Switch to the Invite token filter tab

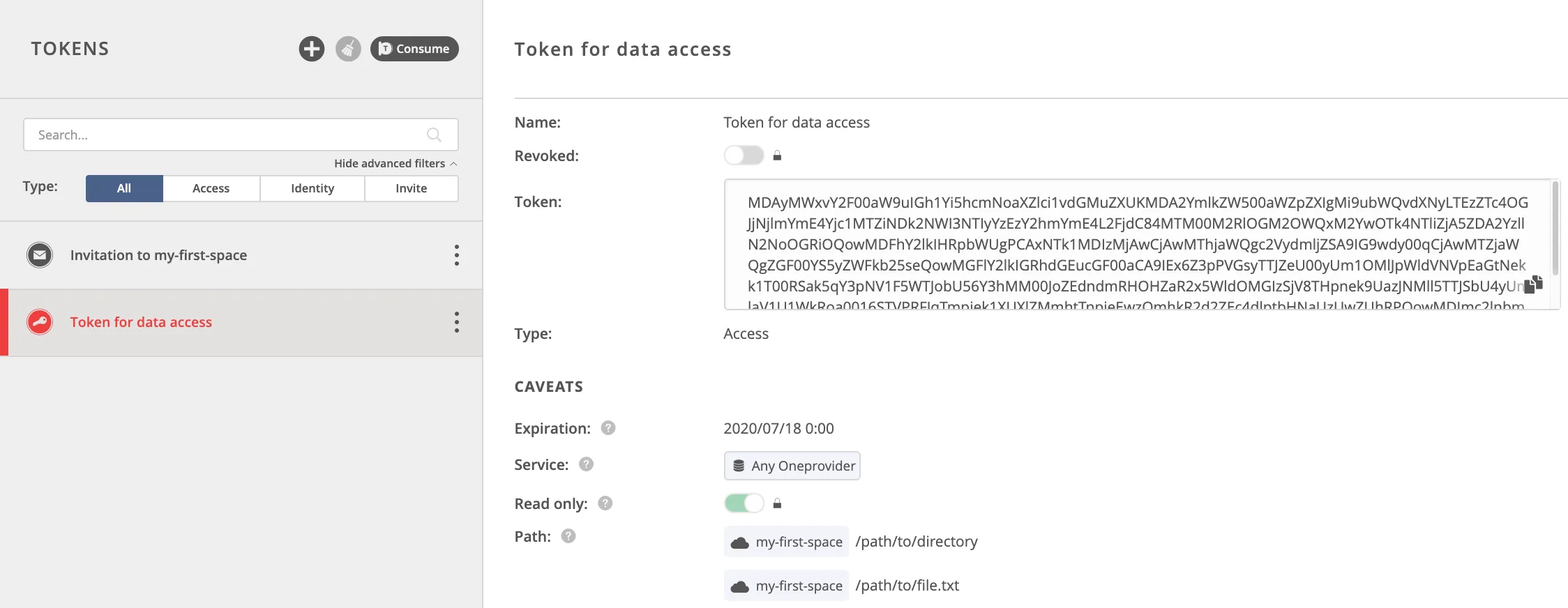coord(411,188)
